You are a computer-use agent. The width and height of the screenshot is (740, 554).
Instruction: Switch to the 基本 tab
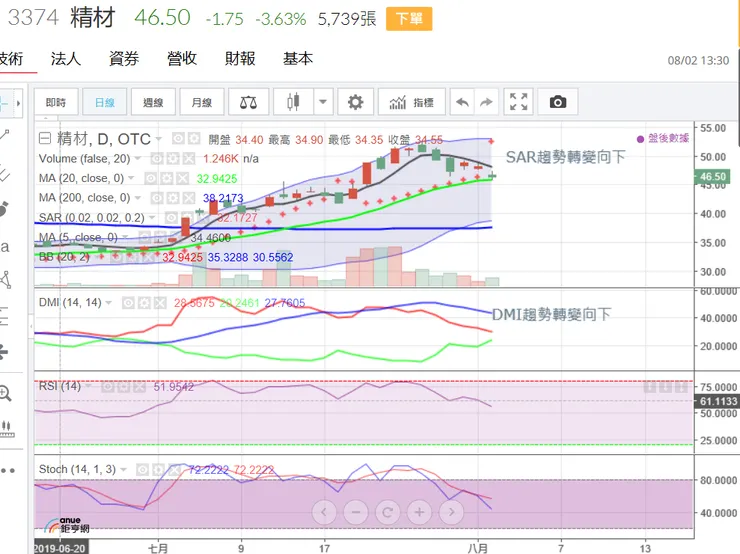click(x=298, y=59)
